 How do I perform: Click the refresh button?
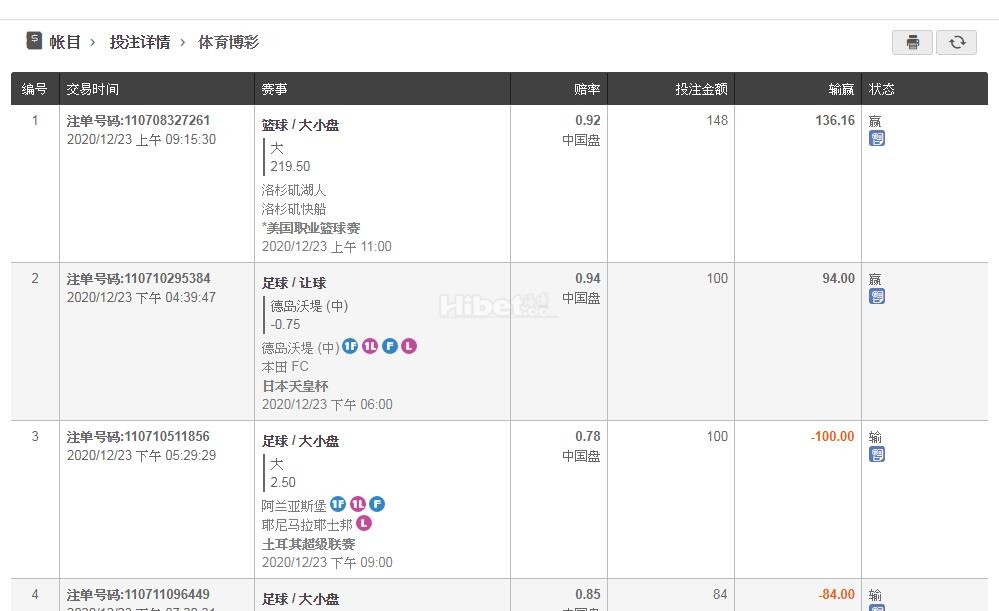click(956, 42)
